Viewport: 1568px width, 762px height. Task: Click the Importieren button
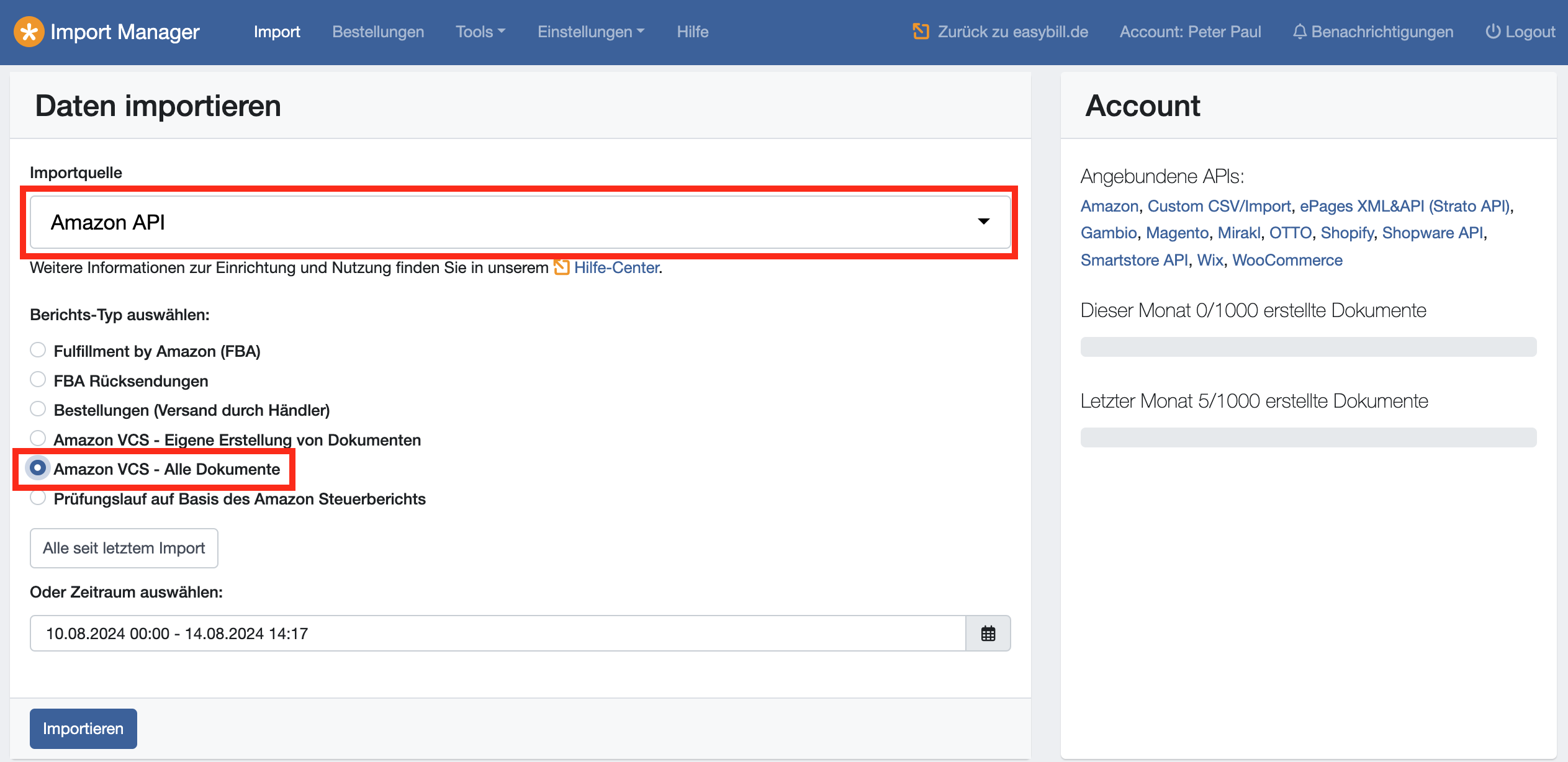tap(83, 728)
